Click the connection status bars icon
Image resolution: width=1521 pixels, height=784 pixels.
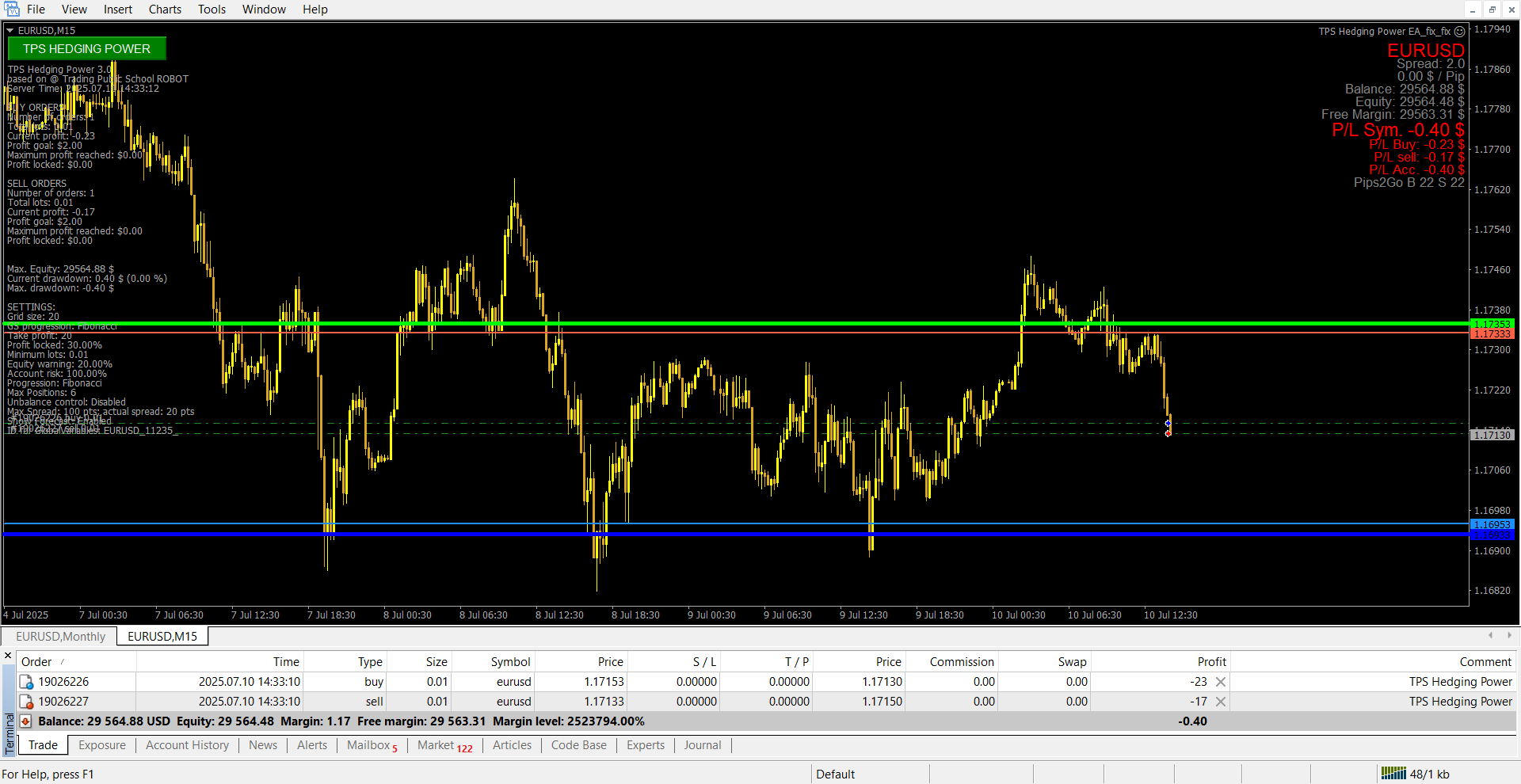(1393, 774)
